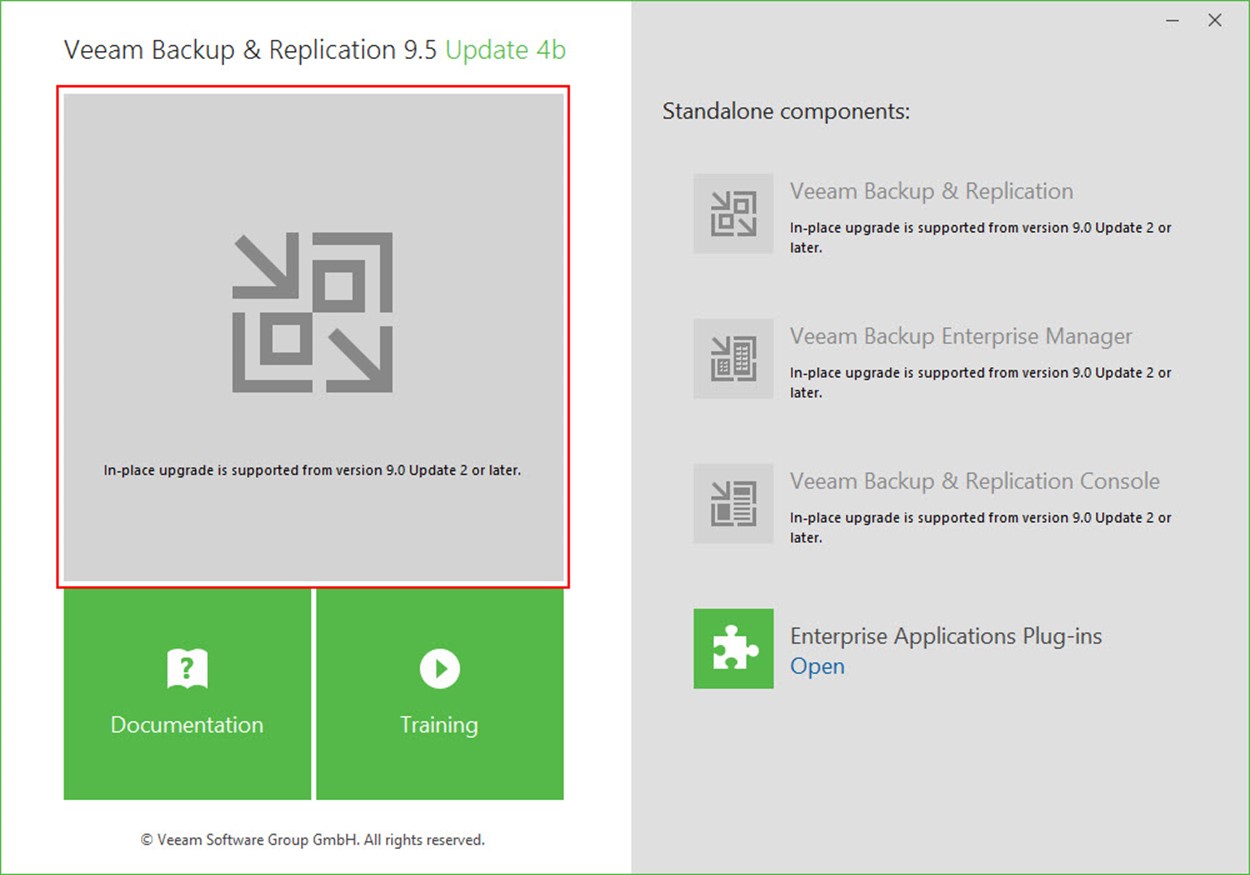This screenshot has width=1250, height=875.
Task: Open Enterprise Applications Plug-ins link
Action: [817, 667]
